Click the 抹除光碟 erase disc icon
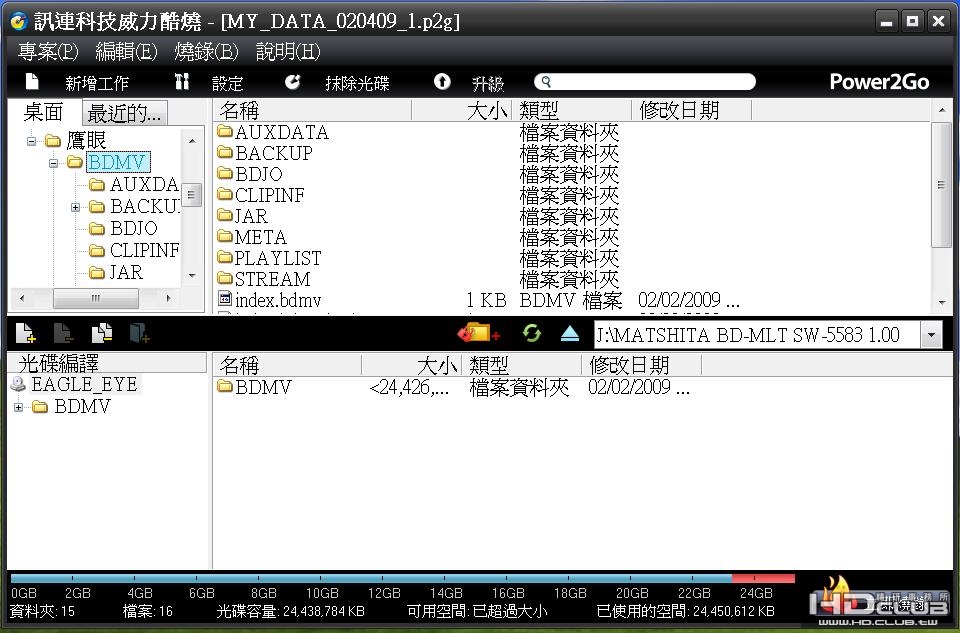 pyautogui.click(x=293, y=81)
